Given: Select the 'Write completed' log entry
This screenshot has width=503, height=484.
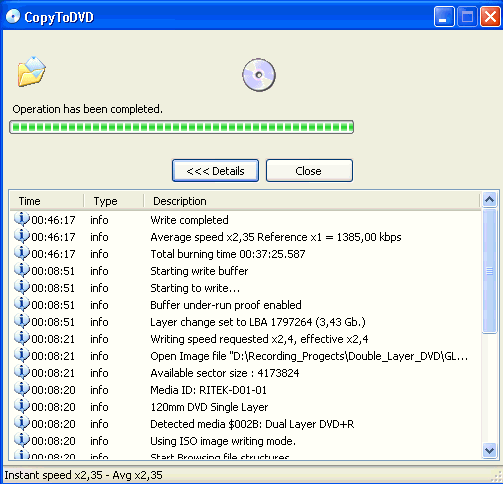Looking at the screenshot, I should click(x=245, y=220).
